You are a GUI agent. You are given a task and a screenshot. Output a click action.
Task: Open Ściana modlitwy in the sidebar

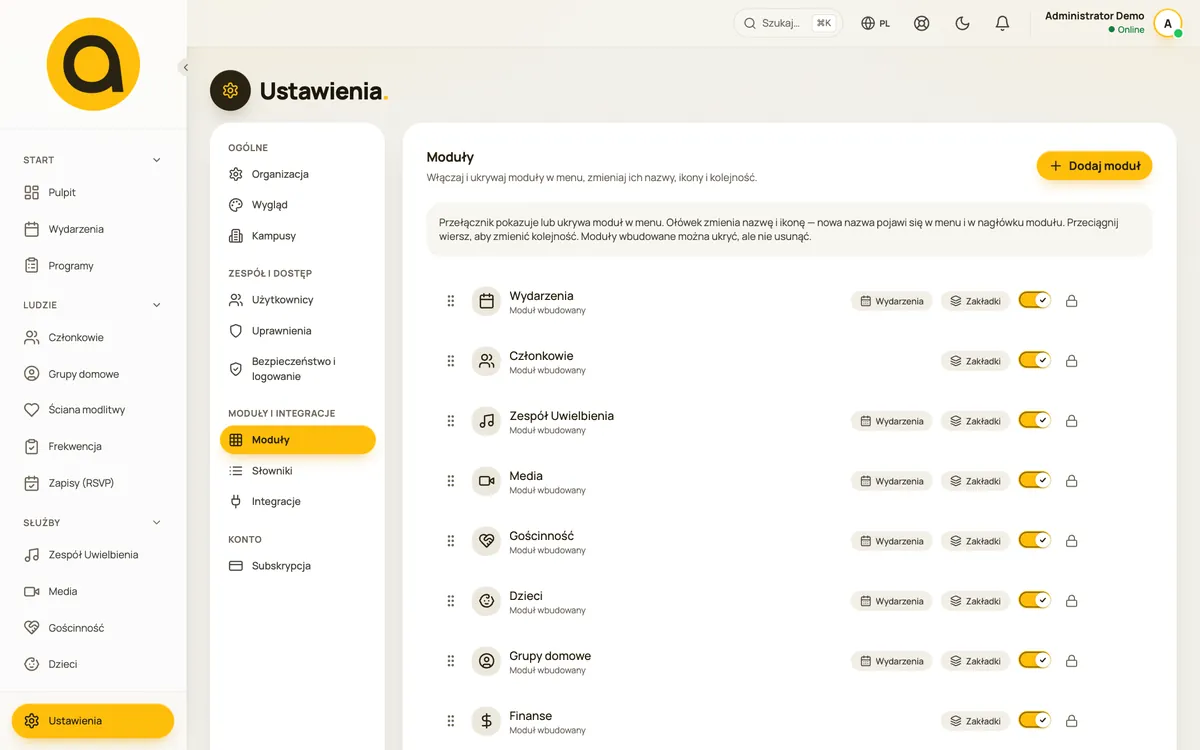93,410
